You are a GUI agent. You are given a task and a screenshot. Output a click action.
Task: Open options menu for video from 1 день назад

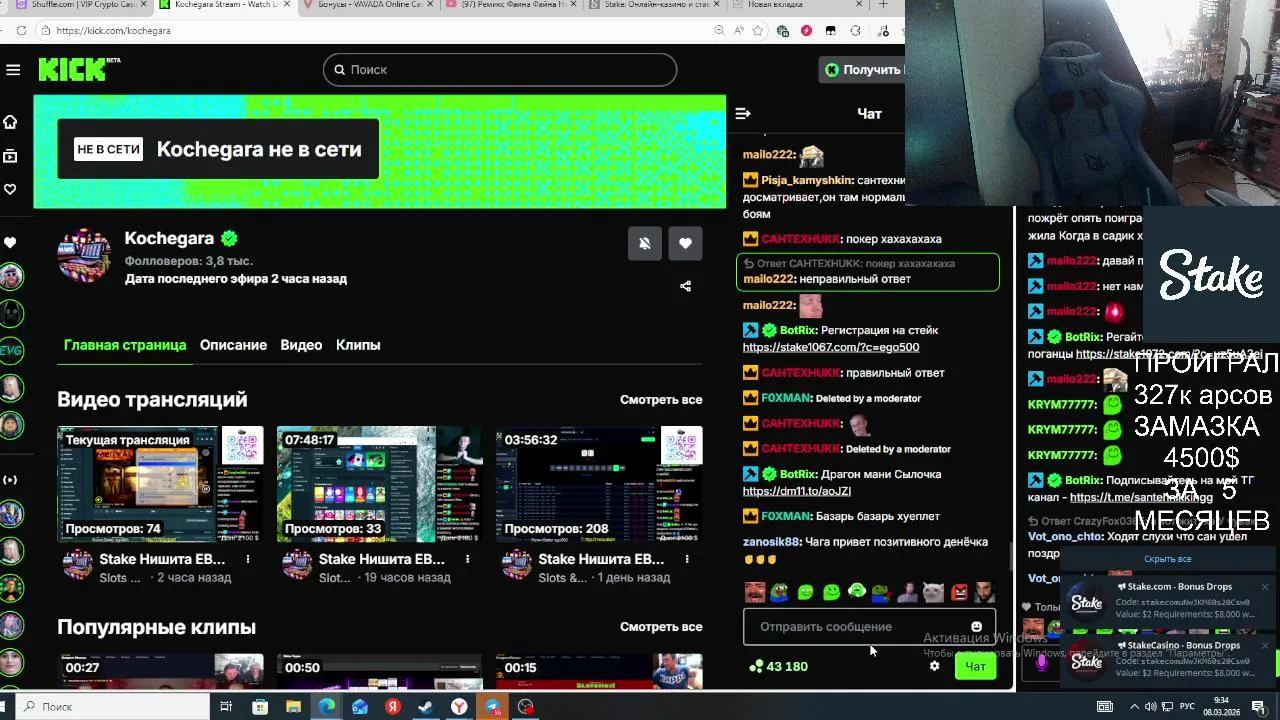pyautogui.click(x=687, y=559)
